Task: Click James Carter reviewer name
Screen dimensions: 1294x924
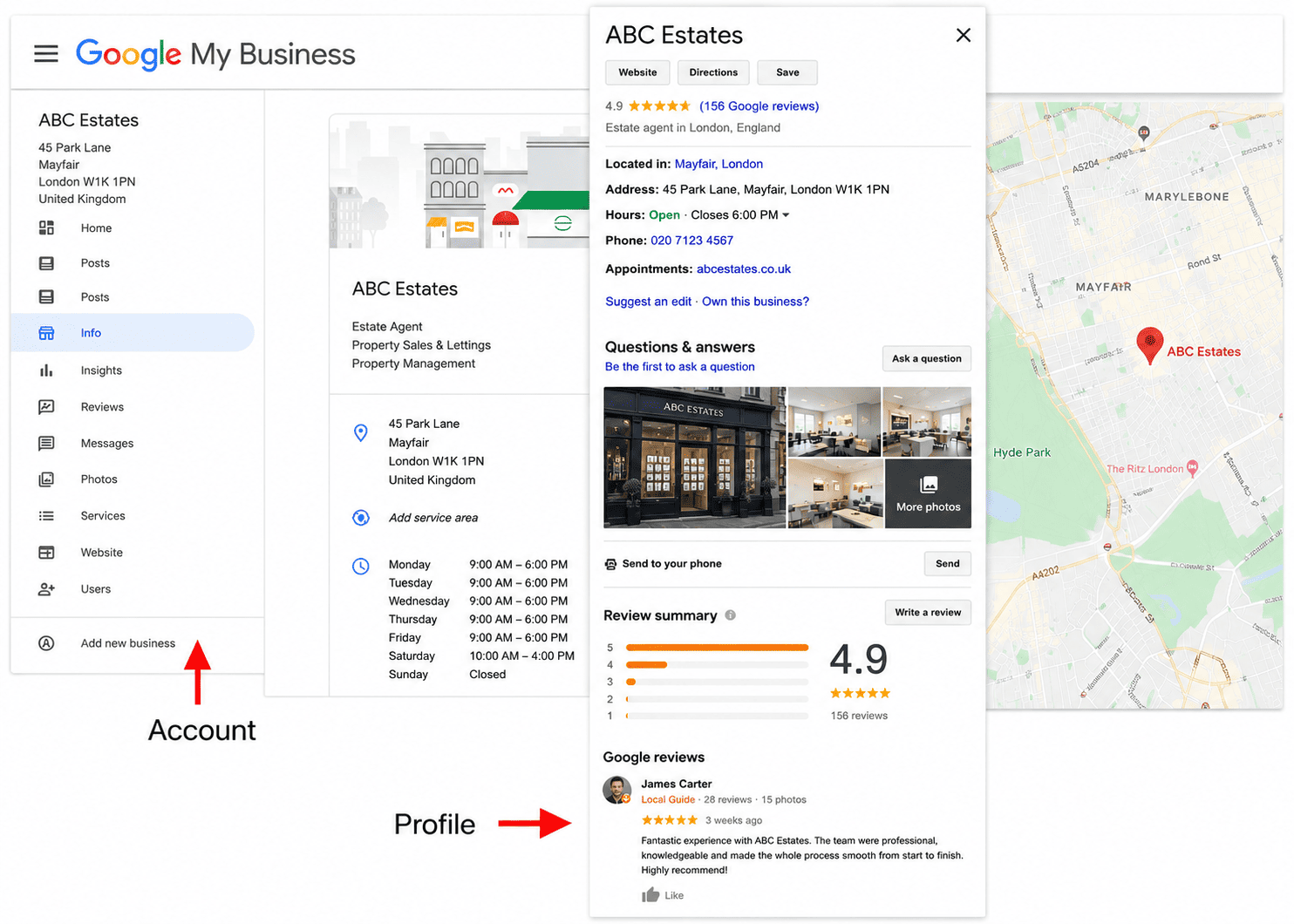Action: (x=677, y=785)
